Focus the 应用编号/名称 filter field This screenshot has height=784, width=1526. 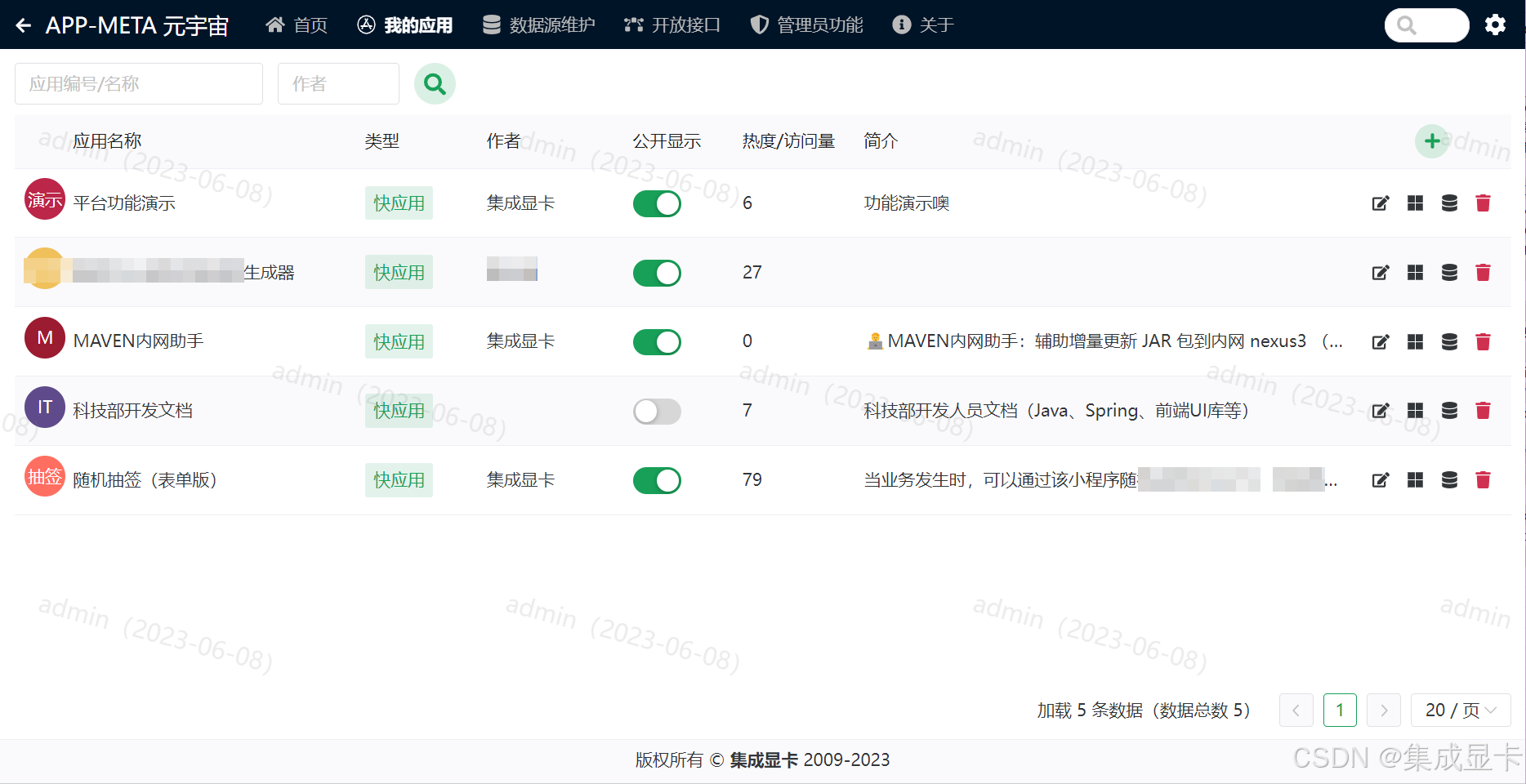(139, 83)
